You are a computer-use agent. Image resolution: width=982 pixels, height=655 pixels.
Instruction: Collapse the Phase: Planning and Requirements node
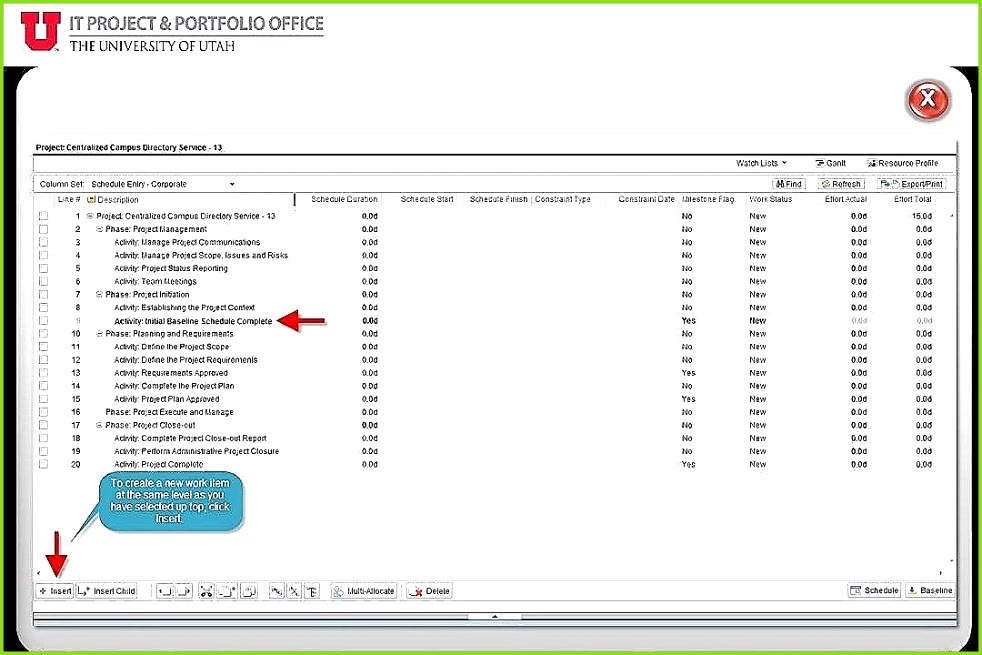(x=100, y=333)
